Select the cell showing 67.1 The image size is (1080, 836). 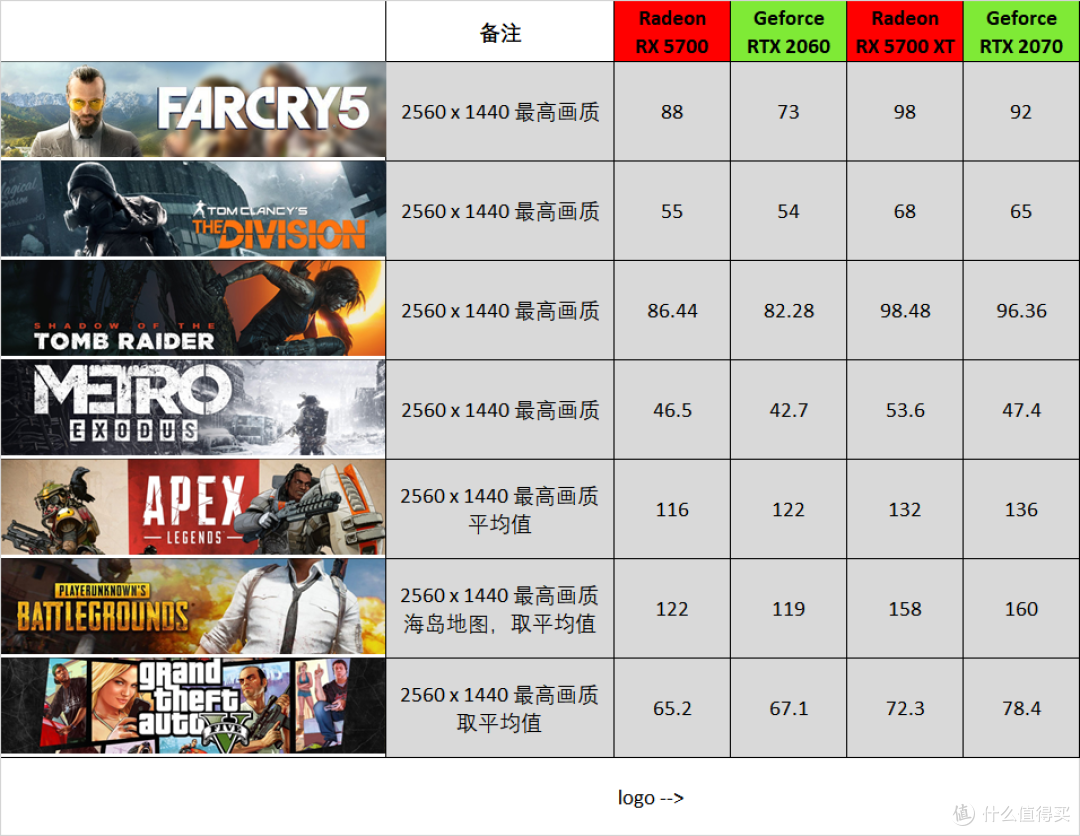pos(789,707)
